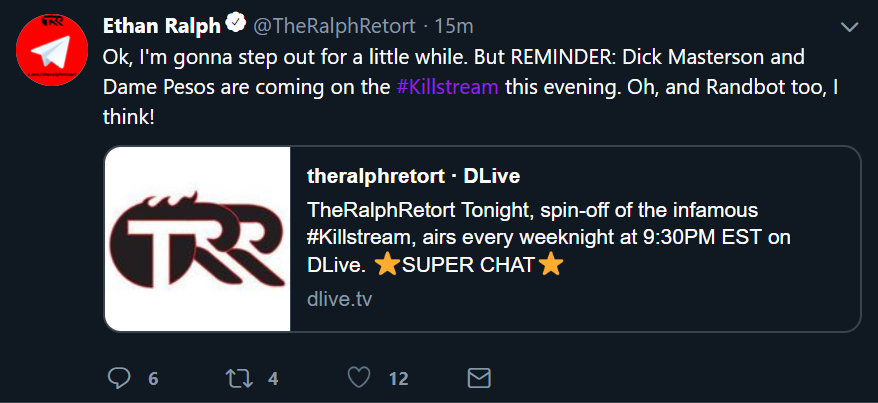Open the TRR logo card thumbnail
This screenshot has width=878, height=403.
198,239
